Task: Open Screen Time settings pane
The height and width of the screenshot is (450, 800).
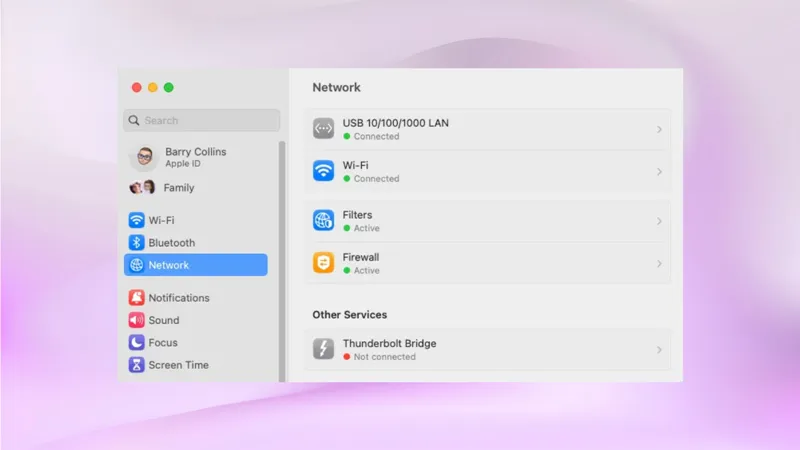Action: pos(195,365)
